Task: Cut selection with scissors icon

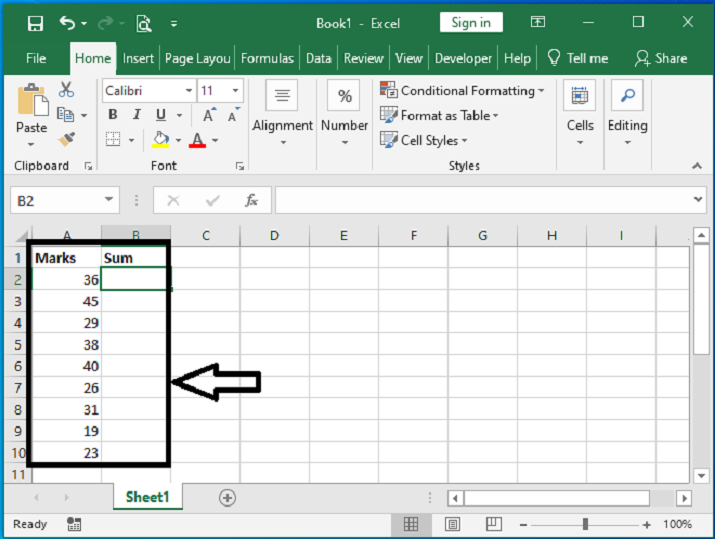Action: coord(66,89)
